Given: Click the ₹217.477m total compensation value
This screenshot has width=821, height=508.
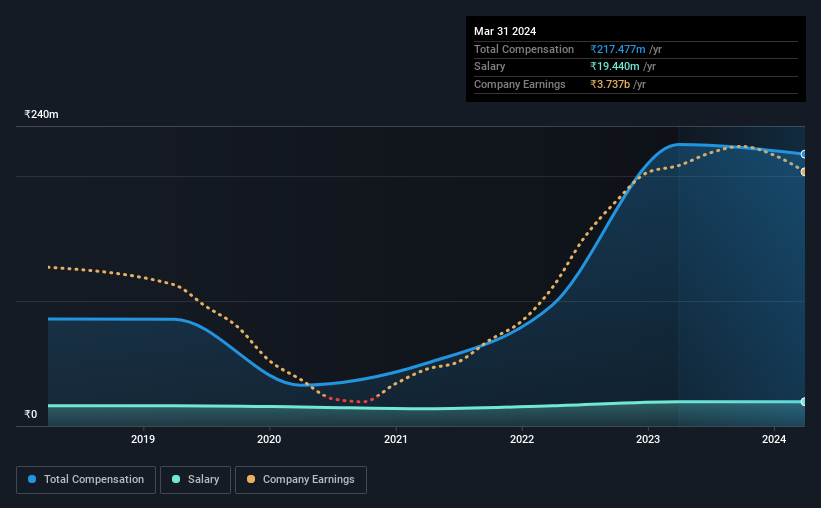Looking at the screenshot, I should [x=618, y=49].
